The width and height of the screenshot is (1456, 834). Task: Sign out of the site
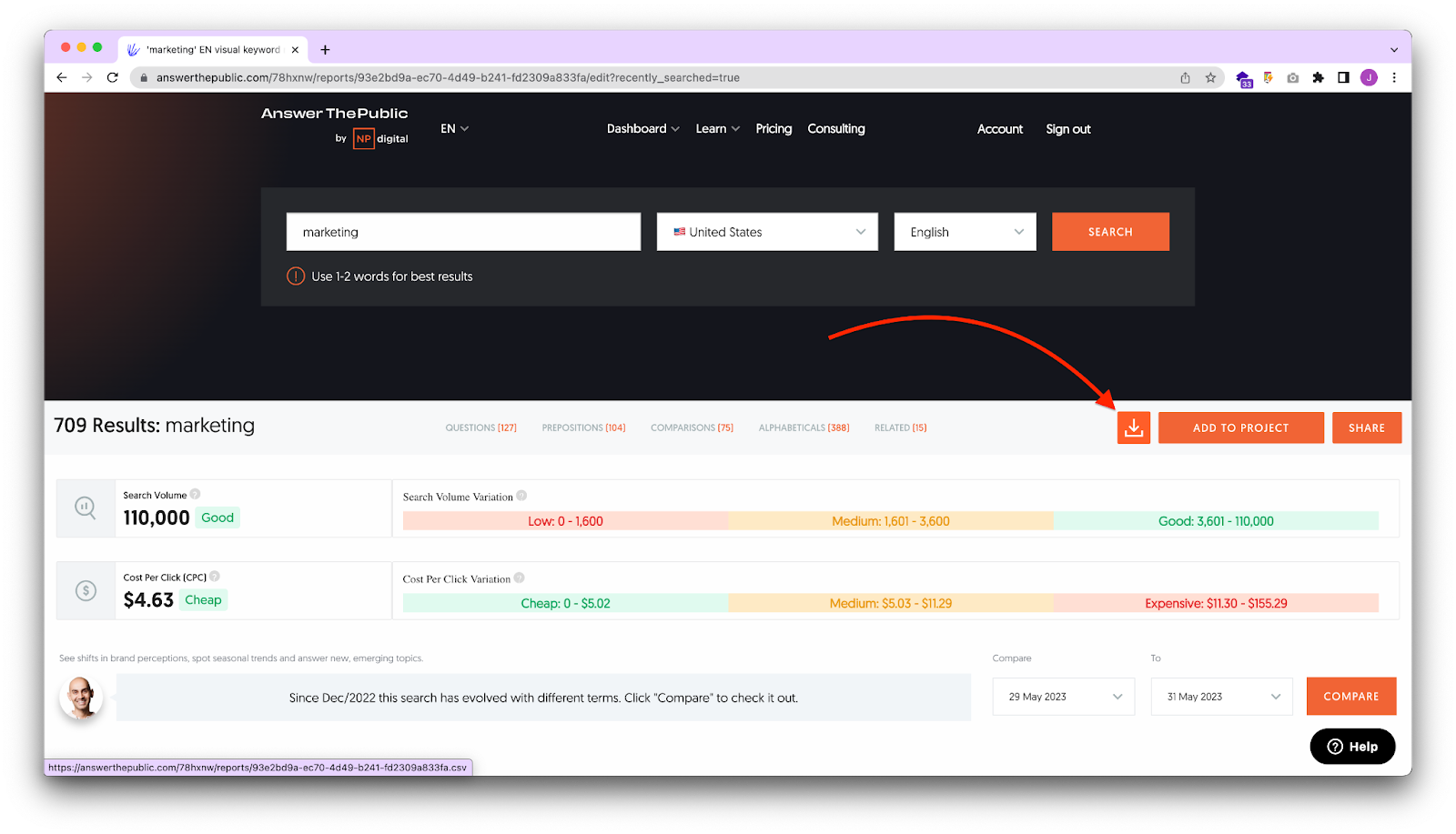(1067, 129)
